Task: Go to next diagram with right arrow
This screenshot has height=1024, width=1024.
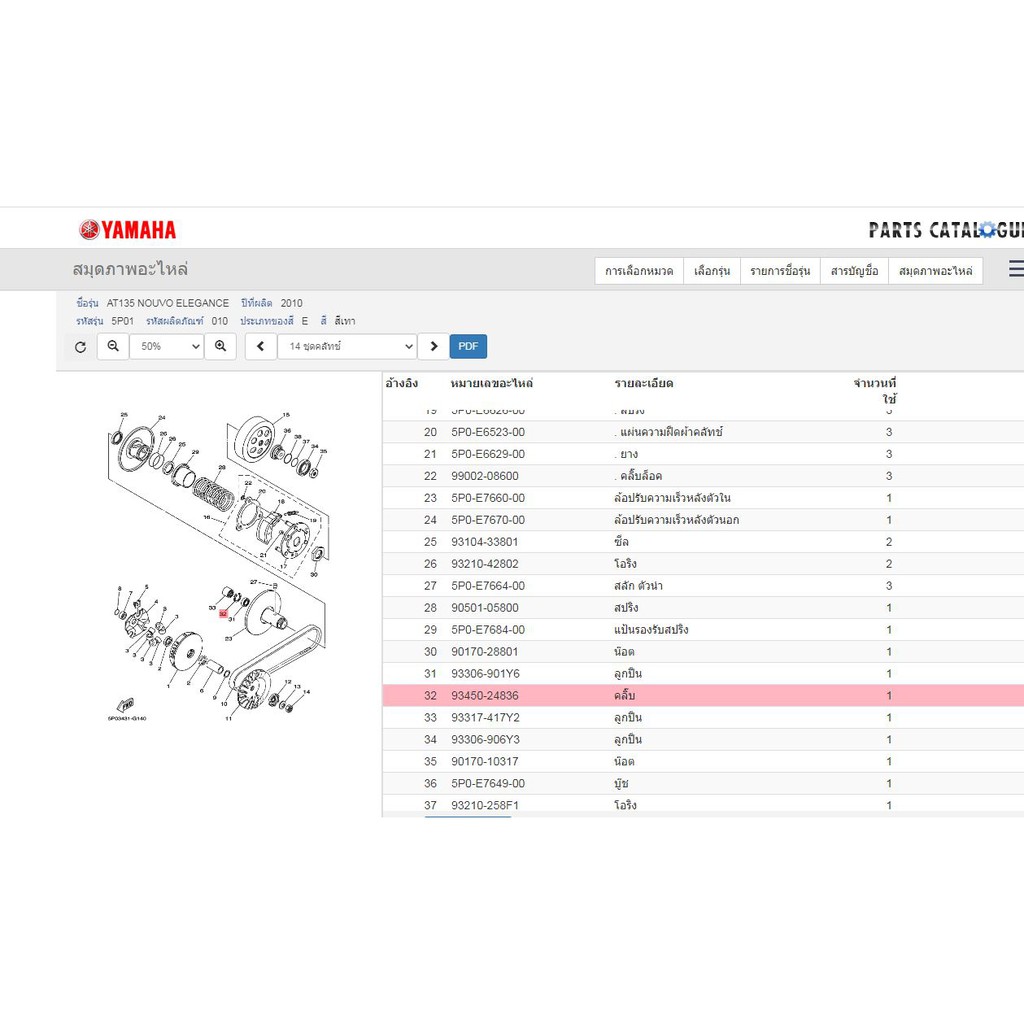Action: [x=434, y=346]
